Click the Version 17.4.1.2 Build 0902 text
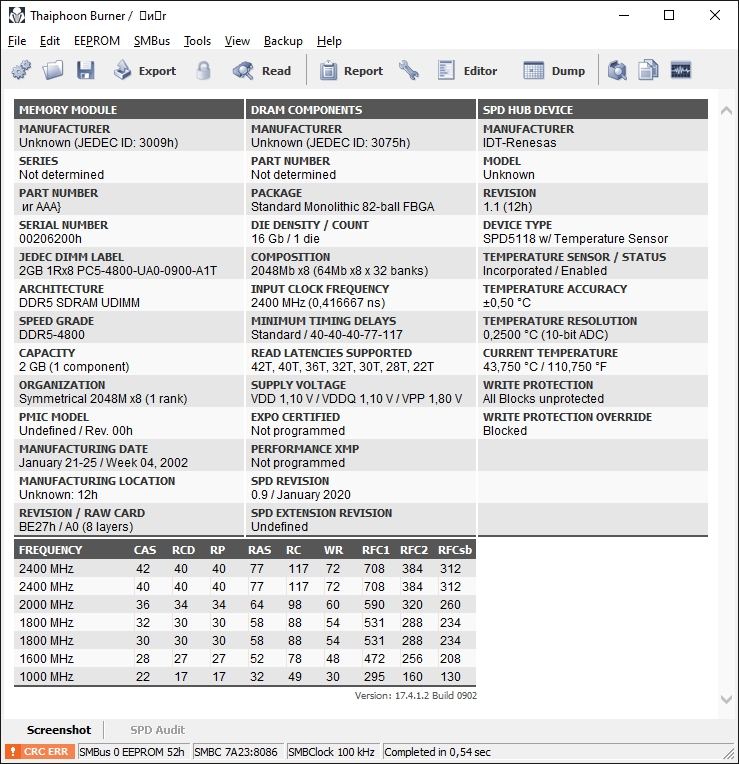Viewport: 739px width, 764px height. coord(416,695)
